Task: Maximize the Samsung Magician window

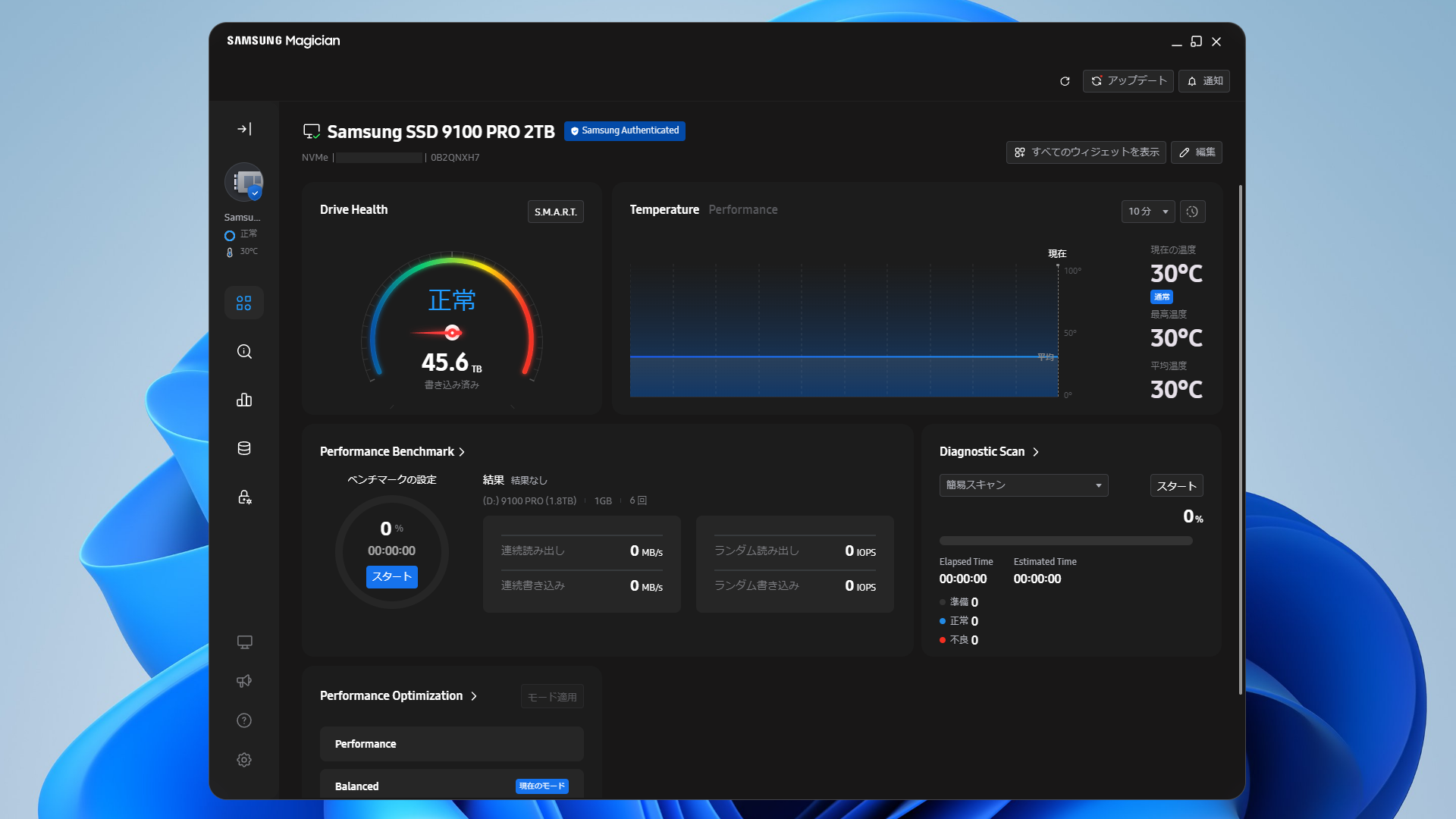Action: 1196,42
